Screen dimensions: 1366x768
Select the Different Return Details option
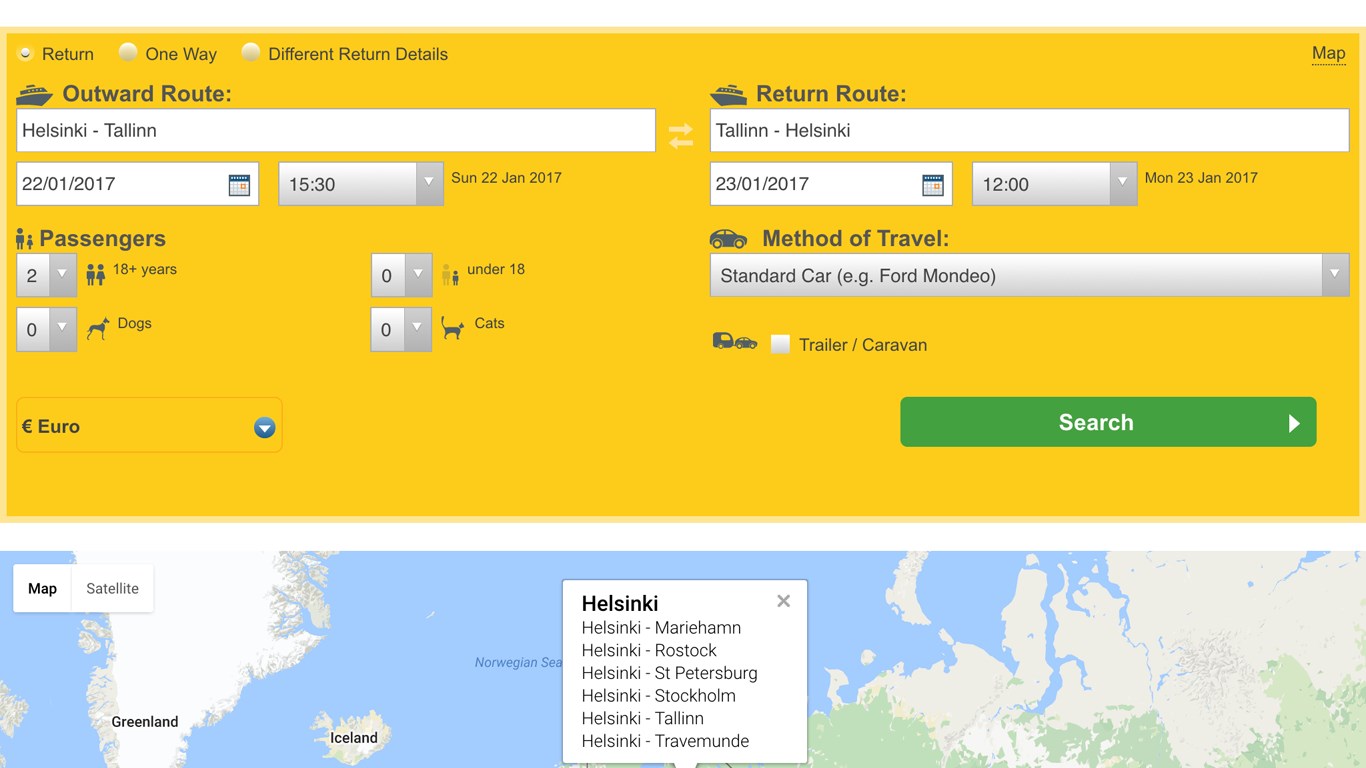[251, 53]
